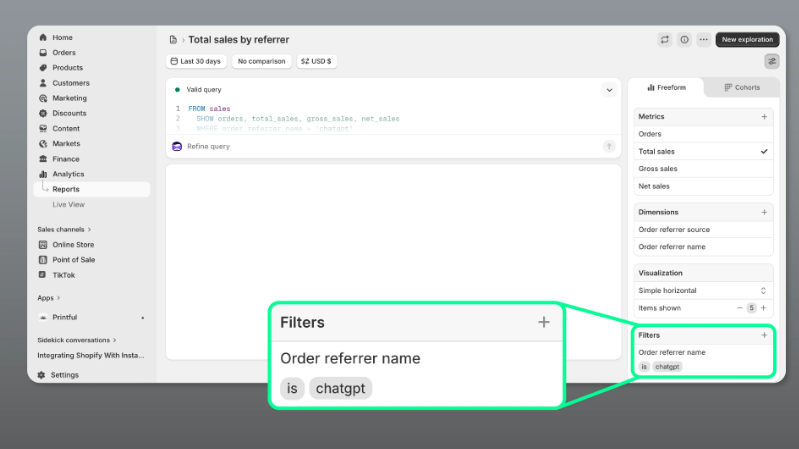
Task: Click the submit arrow icon in query box
Action: (609, 146)
